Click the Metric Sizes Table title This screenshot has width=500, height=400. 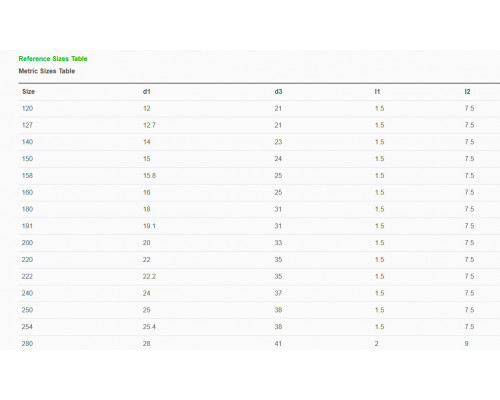(x=47, y=71)
